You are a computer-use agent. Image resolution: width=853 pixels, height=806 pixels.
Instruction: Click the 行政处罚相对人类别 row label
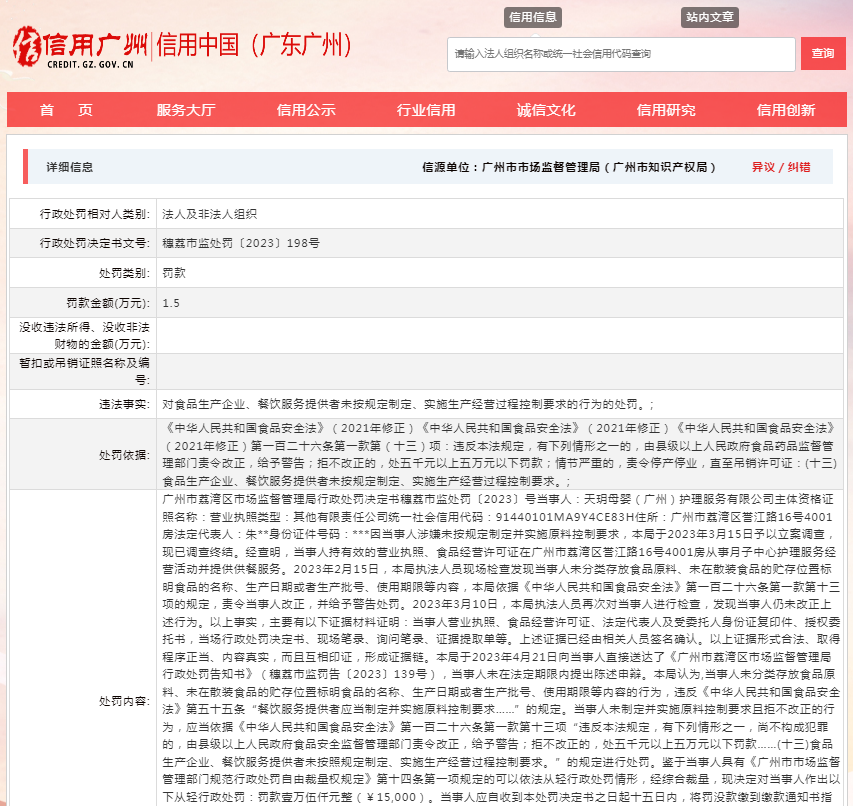pos(95,214)
